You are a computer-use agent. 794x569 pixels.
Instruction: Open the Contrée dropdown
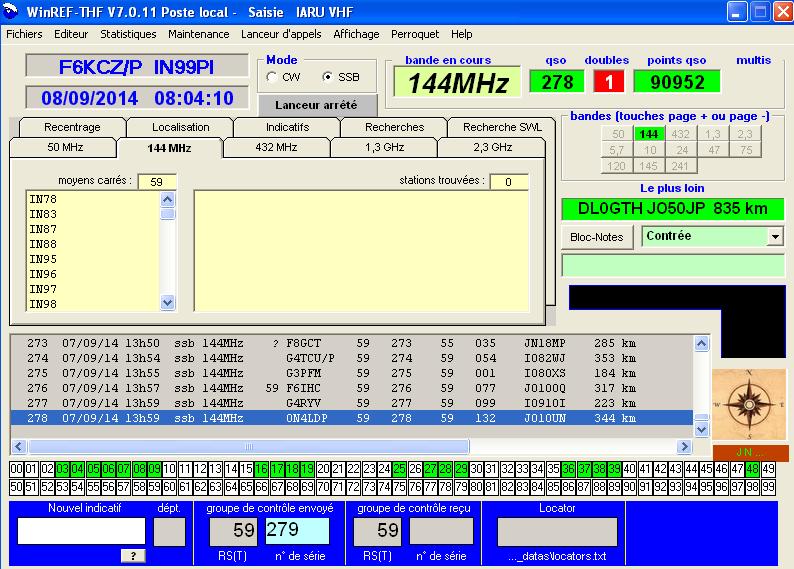[x=775, y=236]
